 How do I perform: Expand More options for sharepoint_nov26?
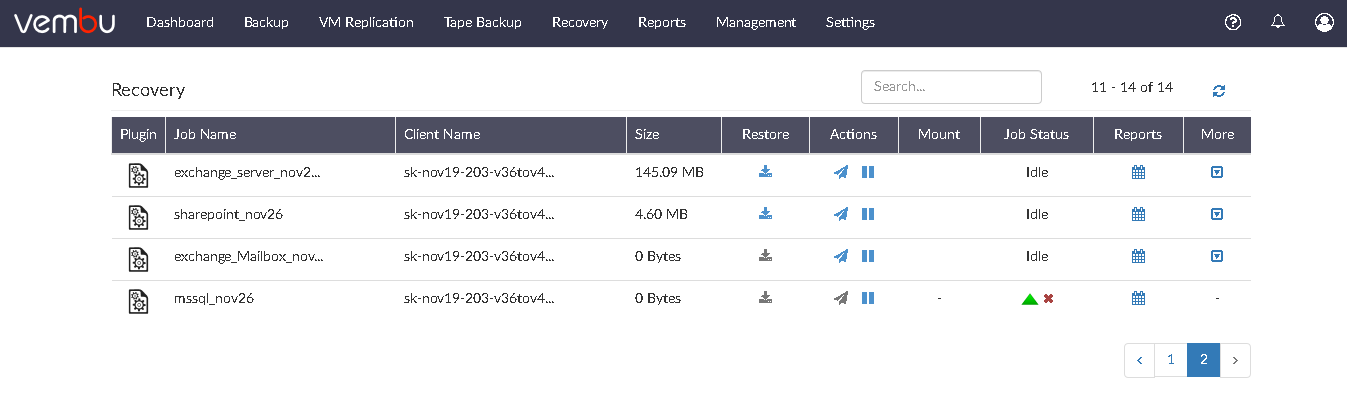(1217, 214)
